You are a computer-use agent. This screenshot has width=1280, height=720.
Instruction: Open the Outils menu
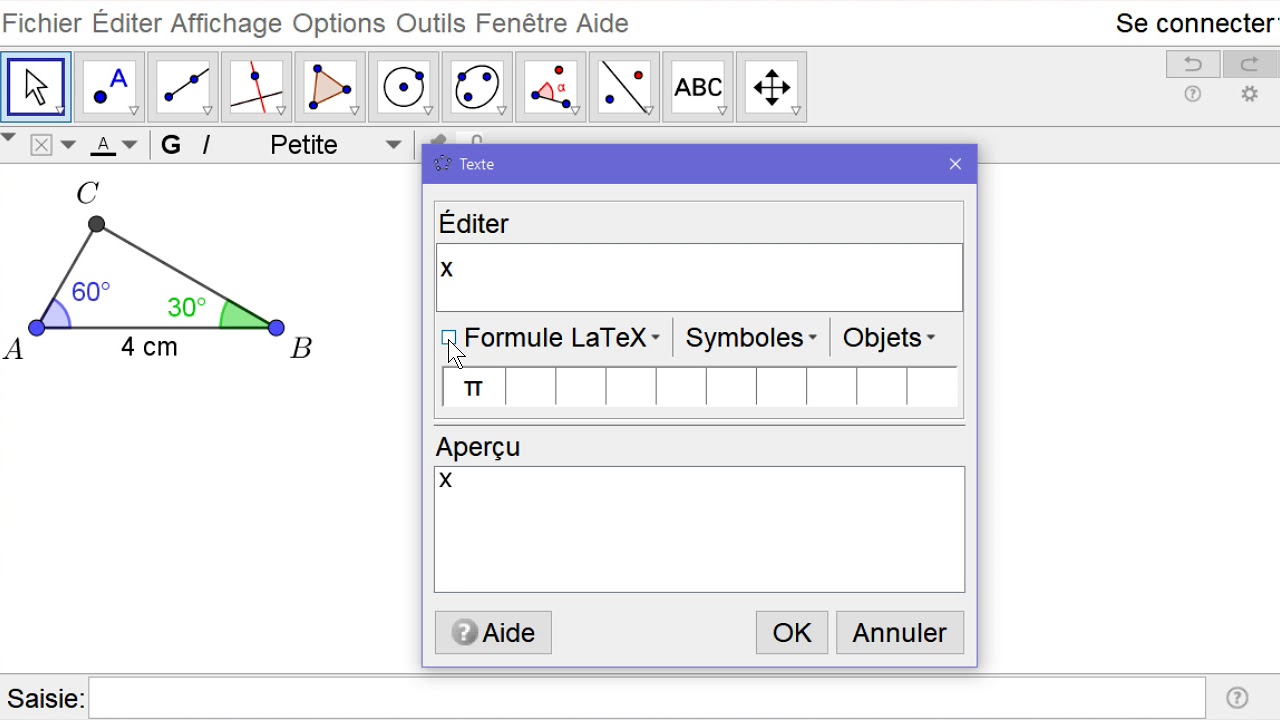pos(430,22)
